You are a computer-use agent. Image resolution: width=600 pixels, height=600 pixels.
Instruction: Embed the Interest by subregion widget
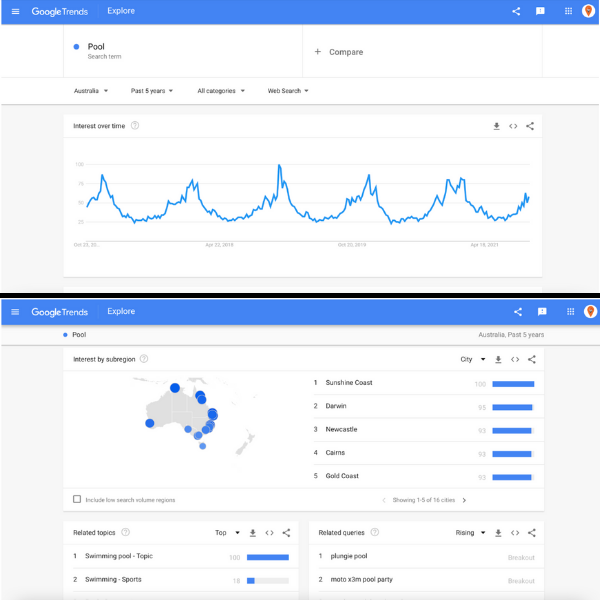tap(515, 359)
